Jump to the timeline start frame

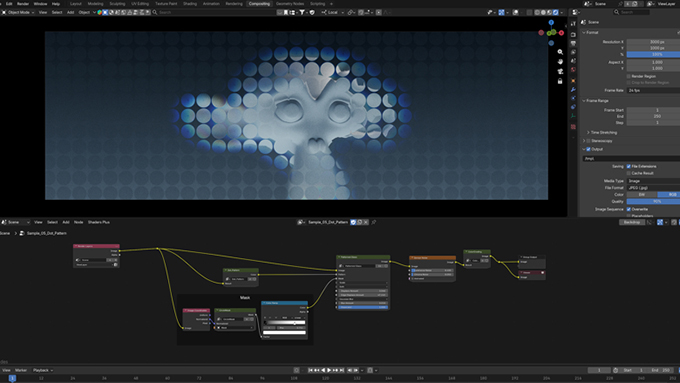tap(311, 370)
